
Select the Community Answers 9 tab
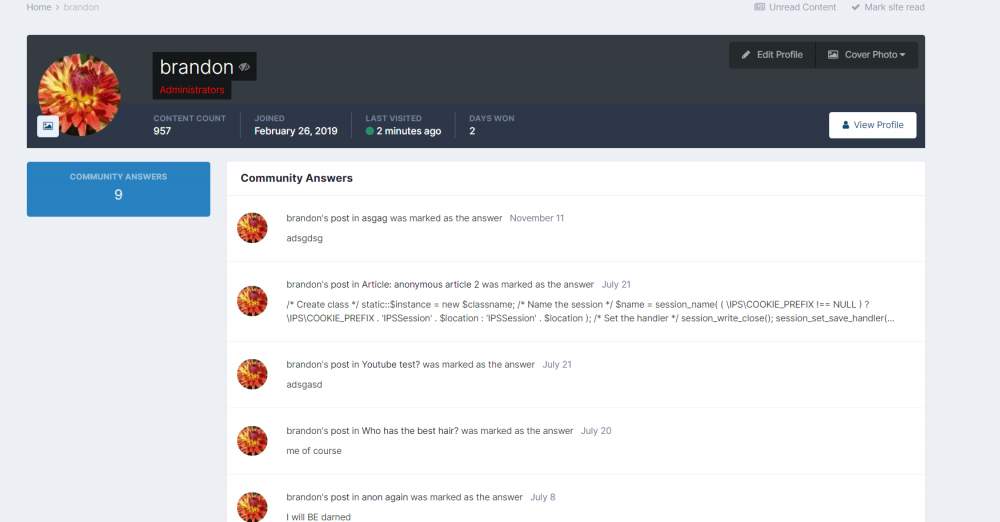point(119,189)
